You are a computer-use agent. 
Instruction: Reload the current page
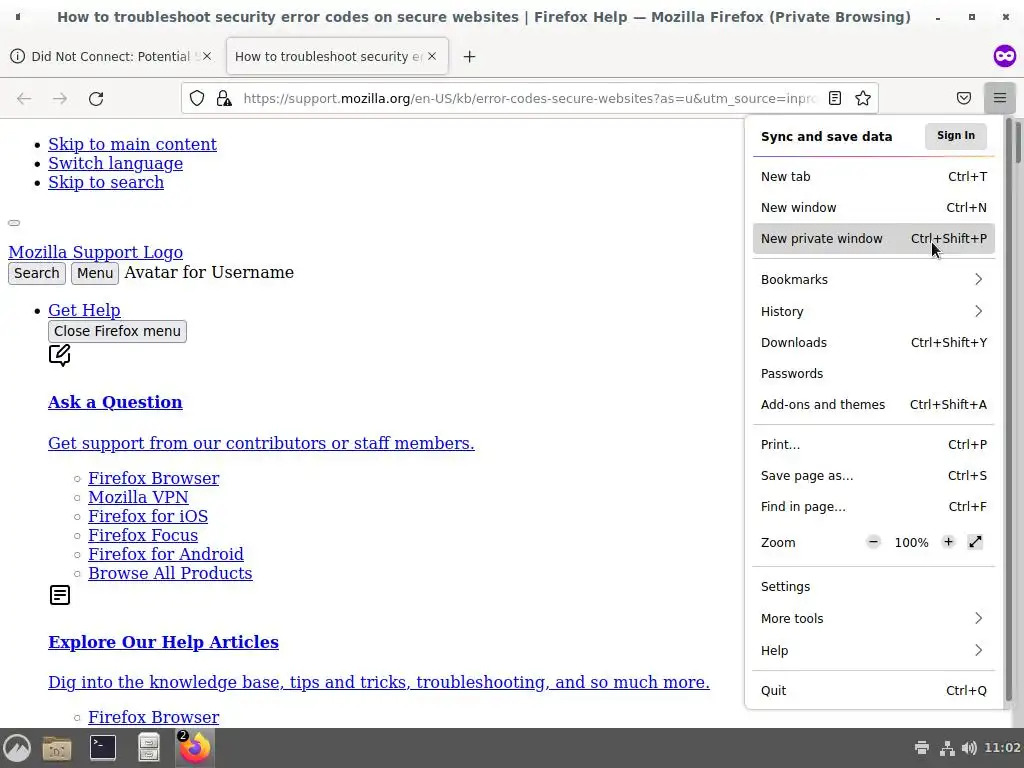[96, 99]
